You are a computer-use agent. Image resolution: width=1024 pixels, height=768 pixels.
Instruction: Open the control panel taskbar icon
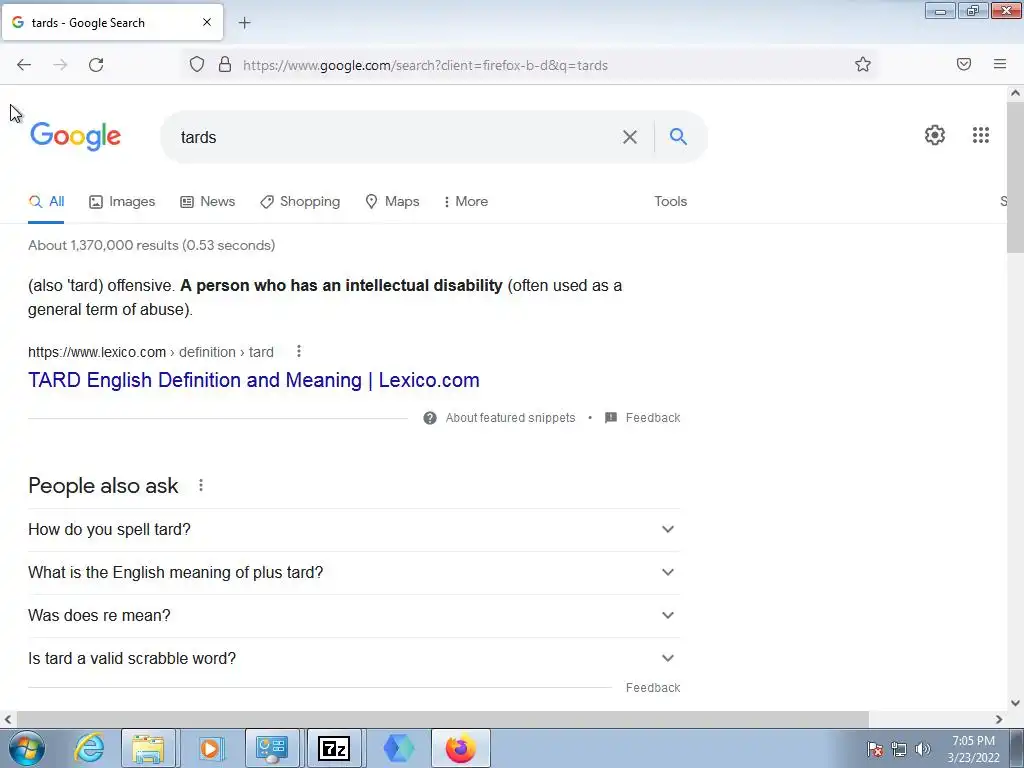272,748
